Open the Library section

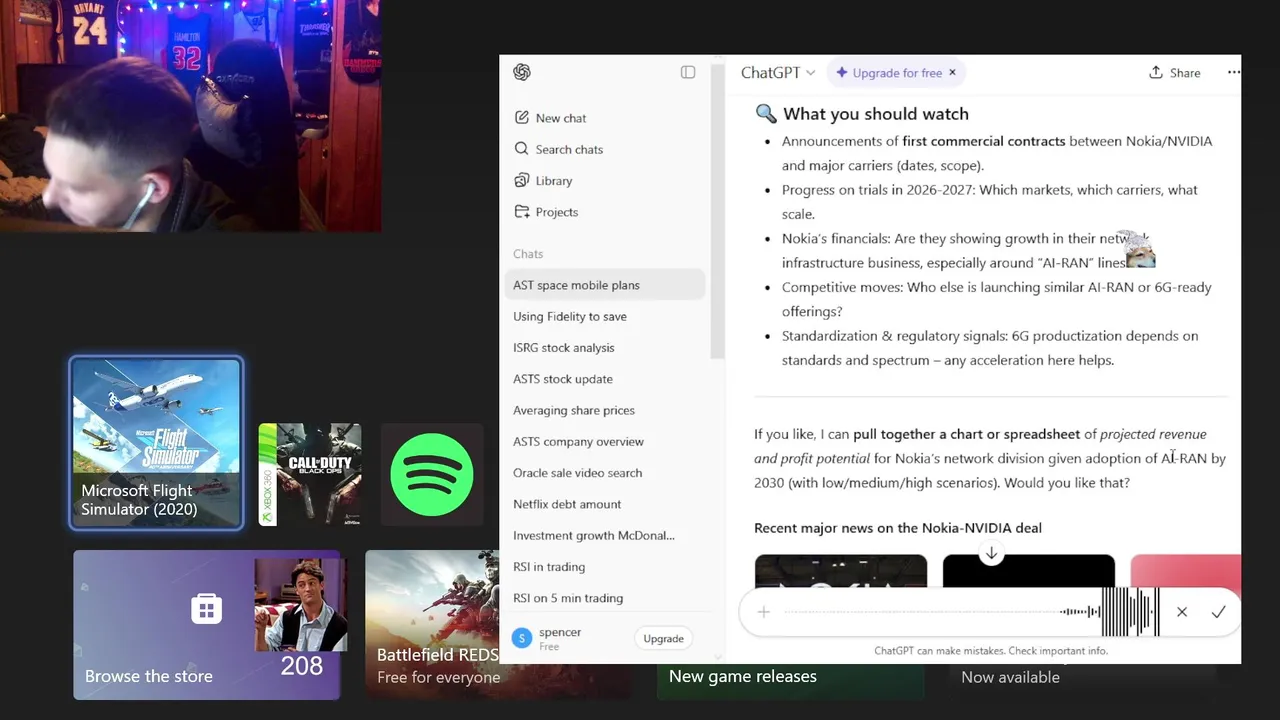[x=606, y=181]
